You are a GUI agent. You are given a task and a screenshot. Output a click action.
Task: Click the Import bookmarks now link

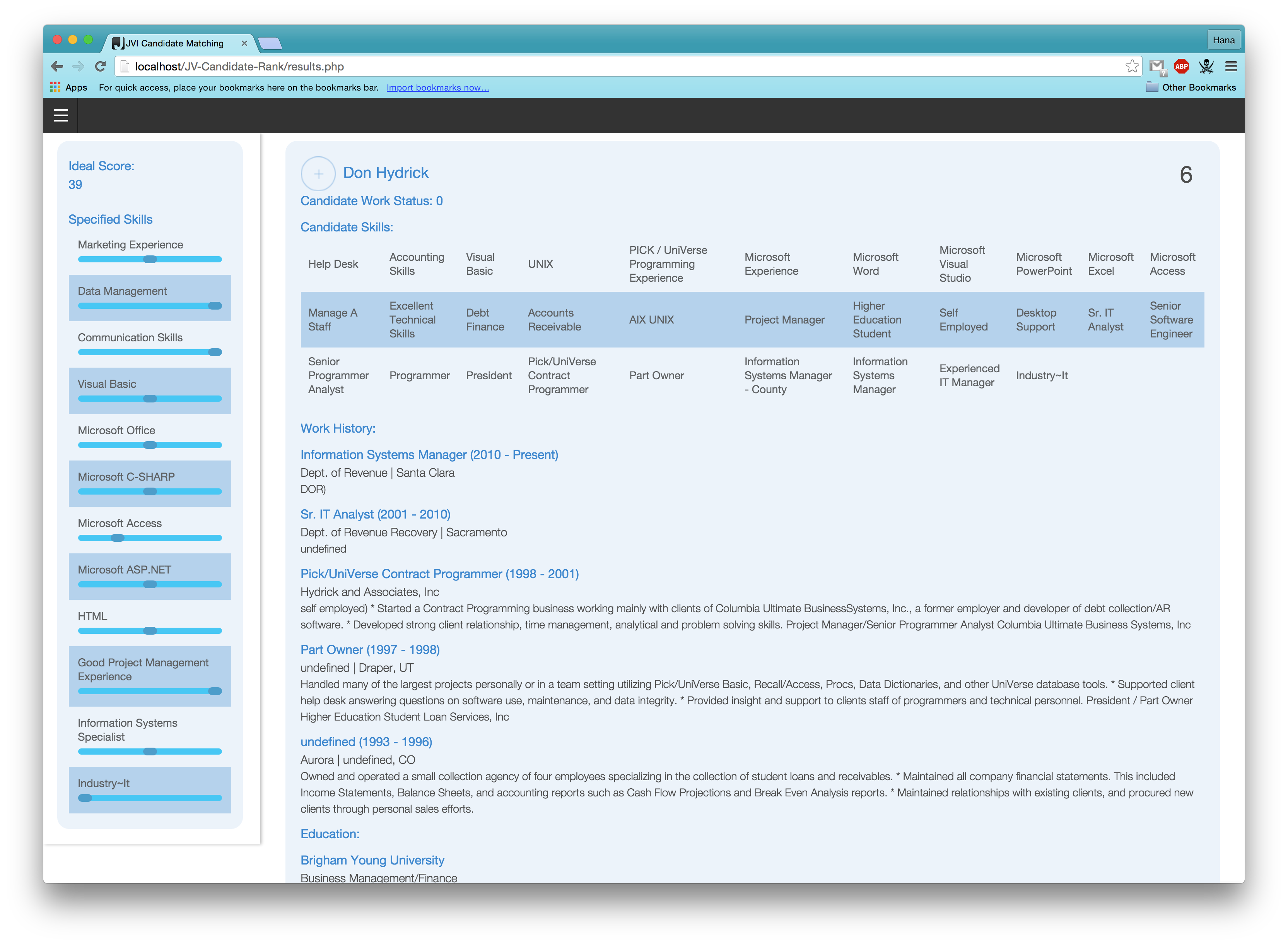(x=437, y=87)
